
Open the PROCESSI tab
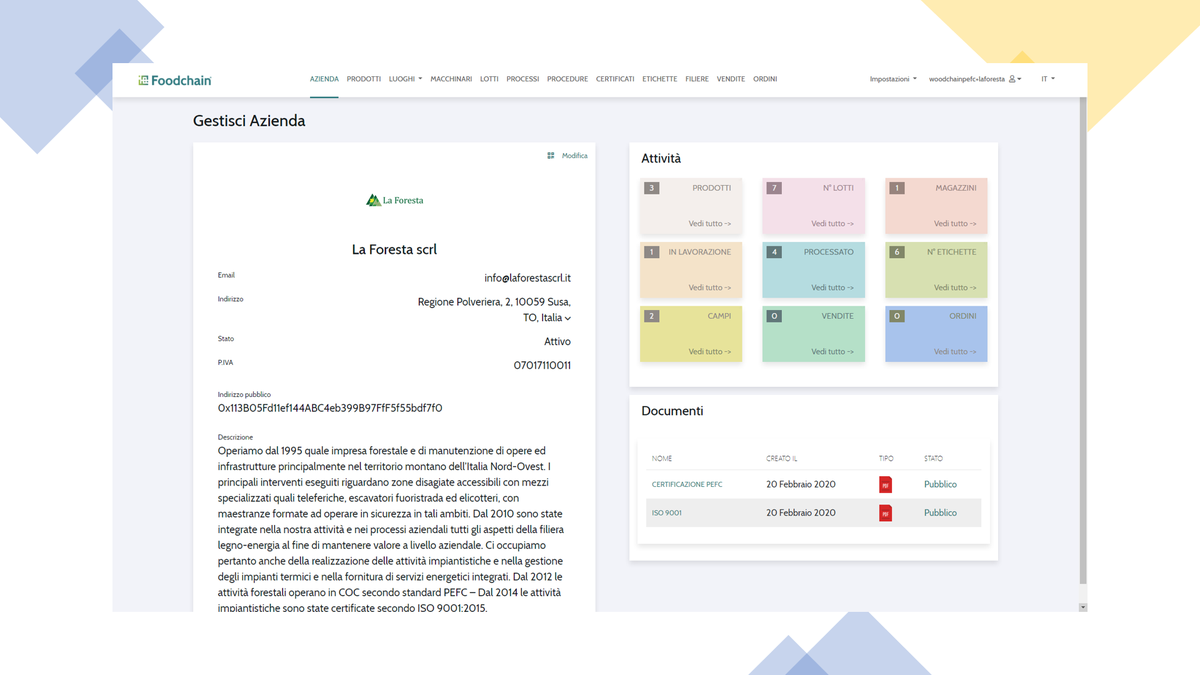point(523,79)
